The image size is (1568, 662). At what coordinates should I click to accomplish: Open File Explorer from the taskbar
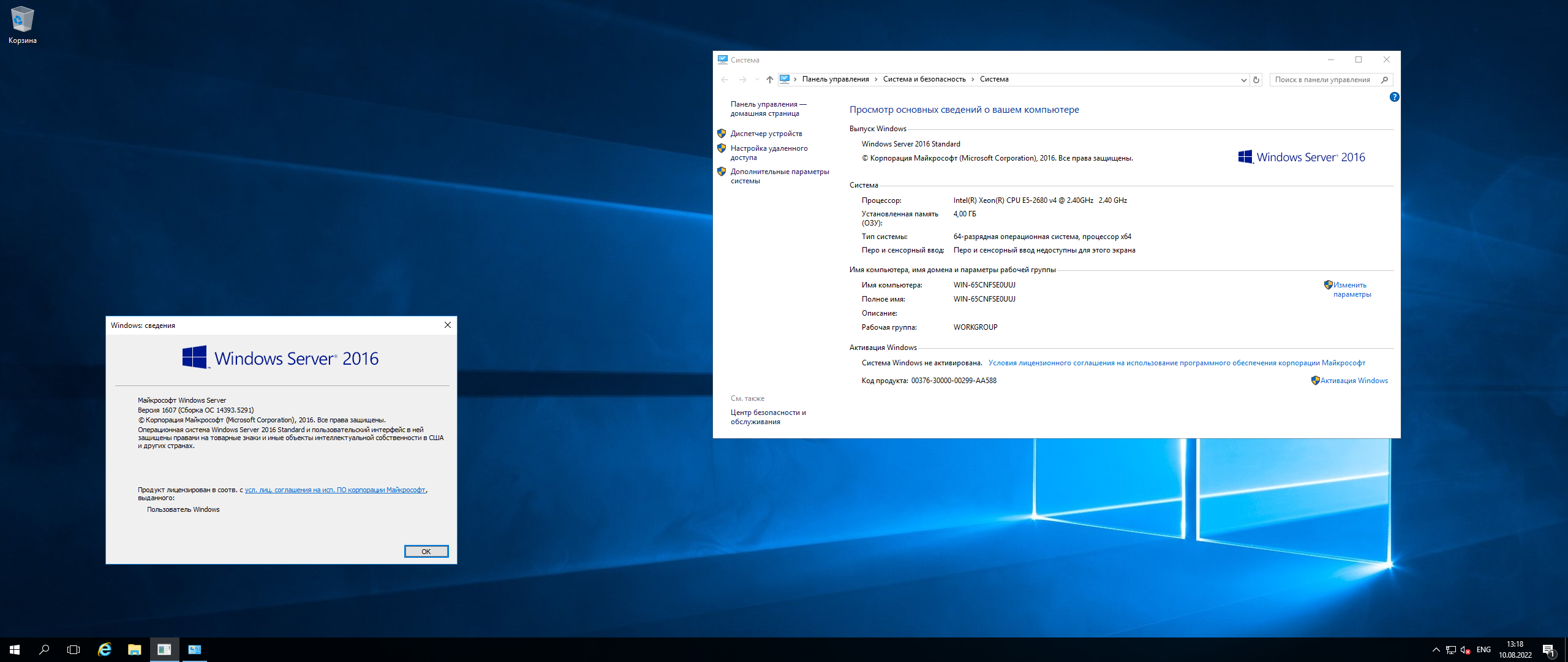tap(134, 650)
